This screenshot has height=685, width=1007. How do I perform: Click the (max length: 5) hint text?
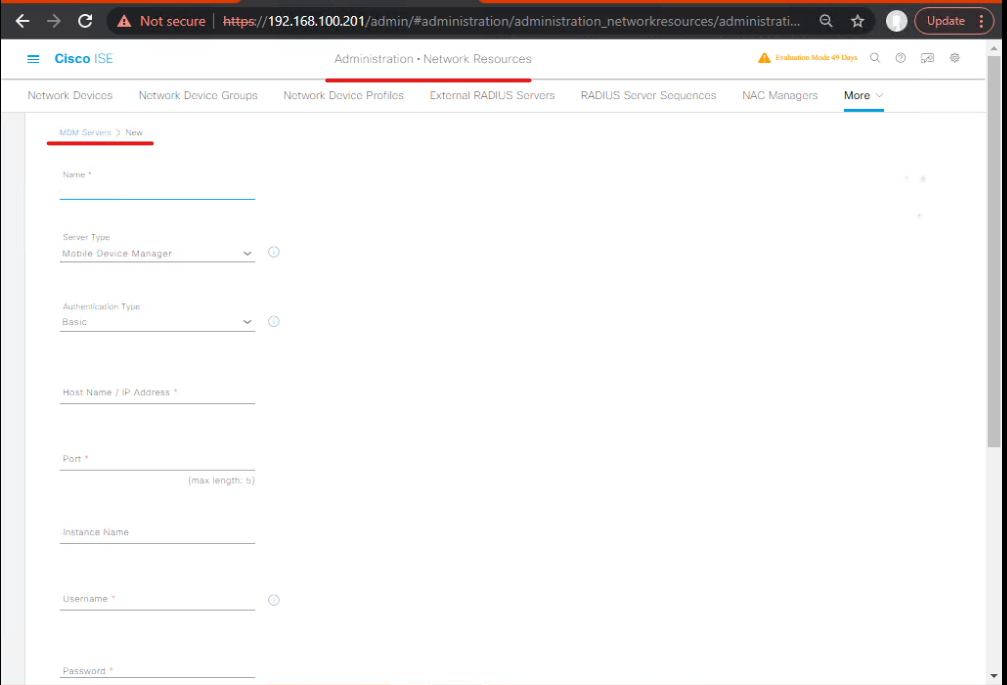pyautogui.click(x=221, y=481)
